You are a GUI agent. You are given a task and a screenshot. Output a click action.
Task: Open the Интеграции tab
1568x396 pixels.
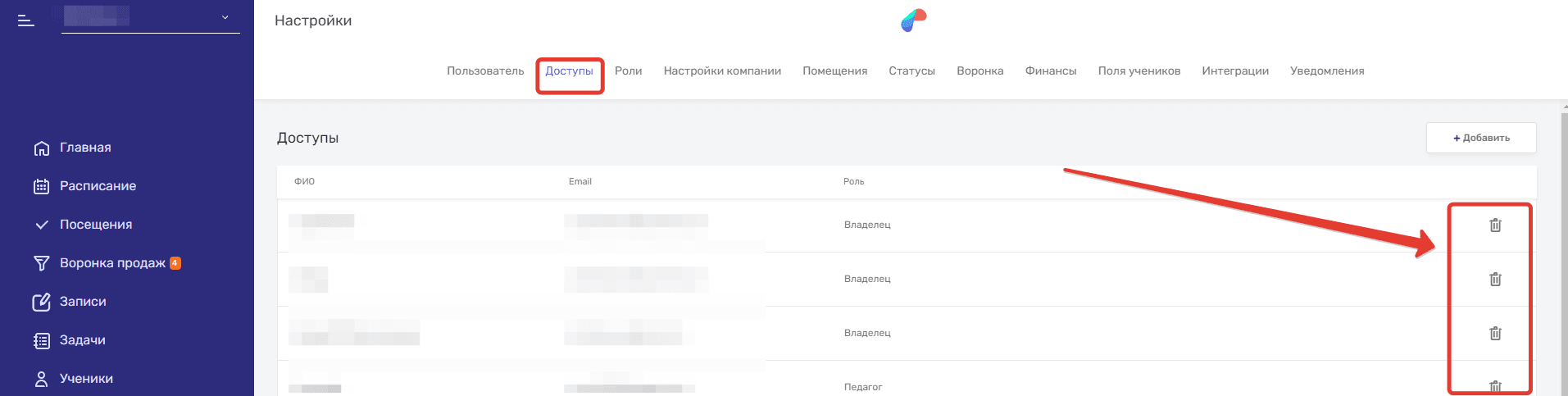pos(1234,71)
